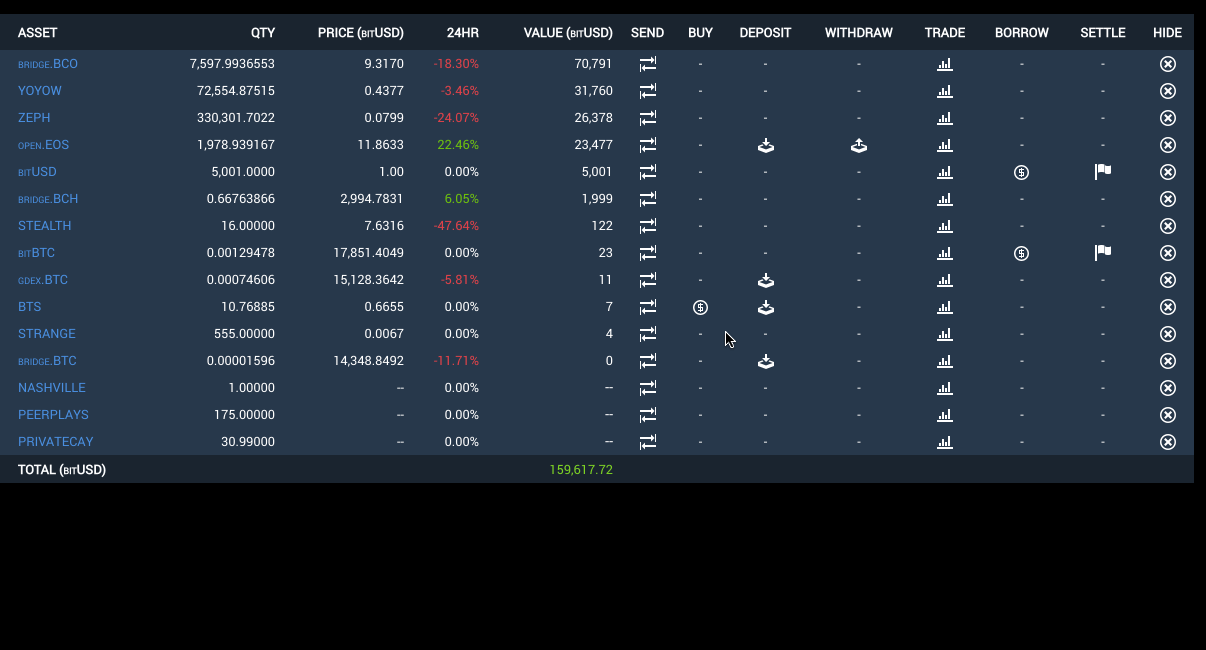Image resolution: width=1206 pixels, height=650 pixels.
Task: Send ZEPH via its transfer arrows
Action: click(648, 118)
